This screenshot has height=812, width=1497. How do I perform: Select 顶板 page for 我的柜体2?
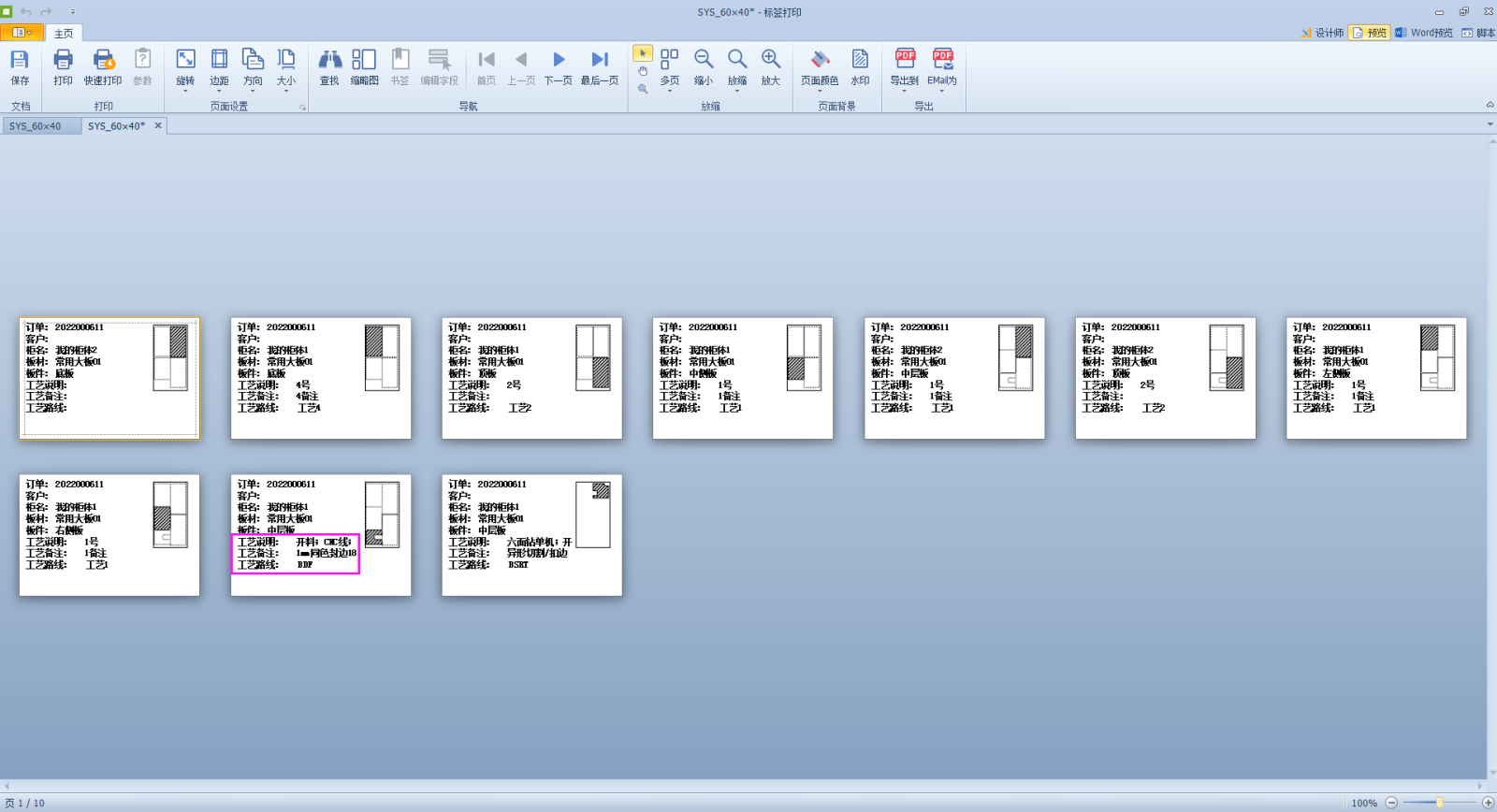coord(1165,378)
